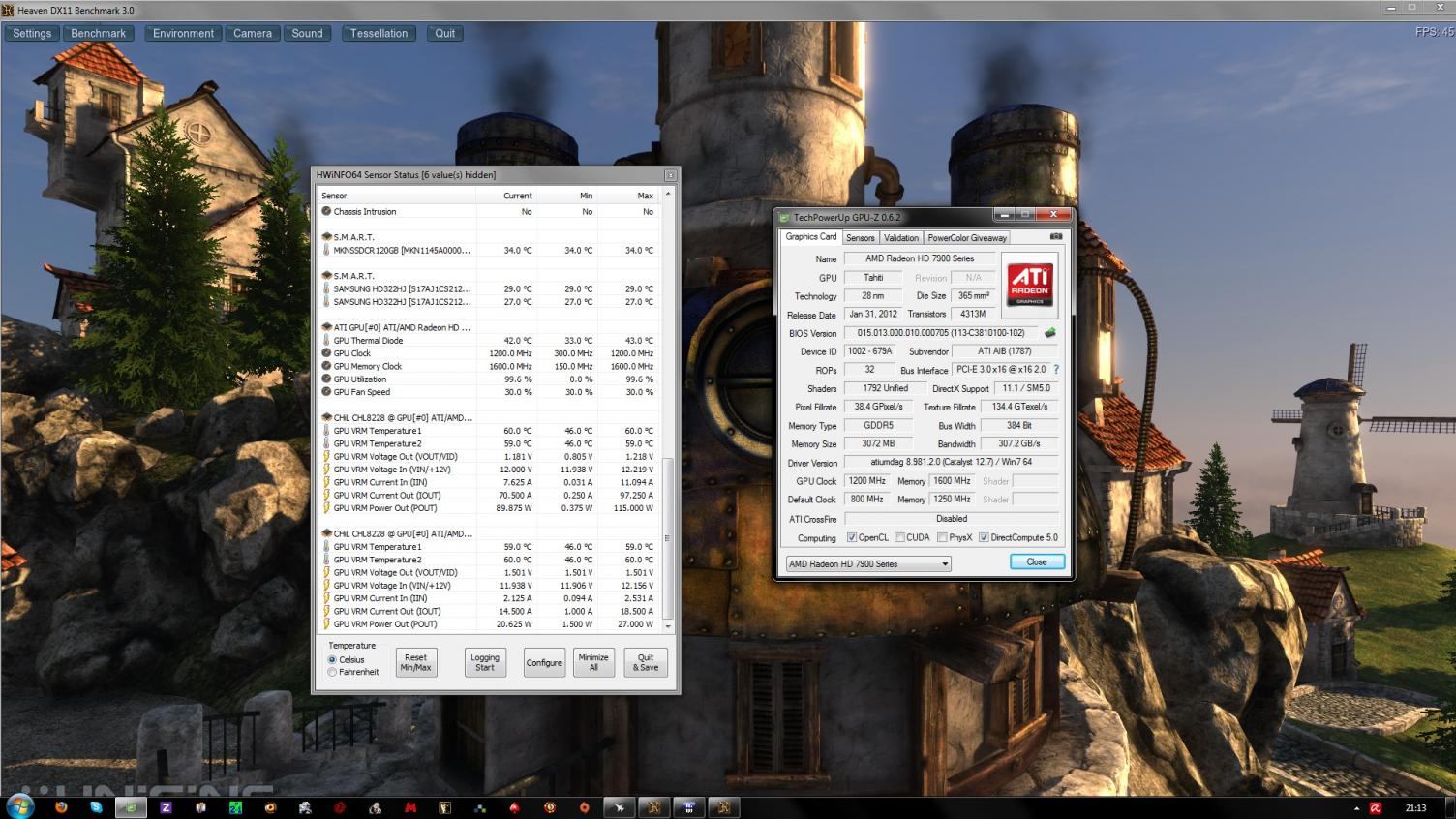
Task: Toggle the DirectCompute 5.0 checkbox
Action: pyautogui.click(x=984, y=537)
